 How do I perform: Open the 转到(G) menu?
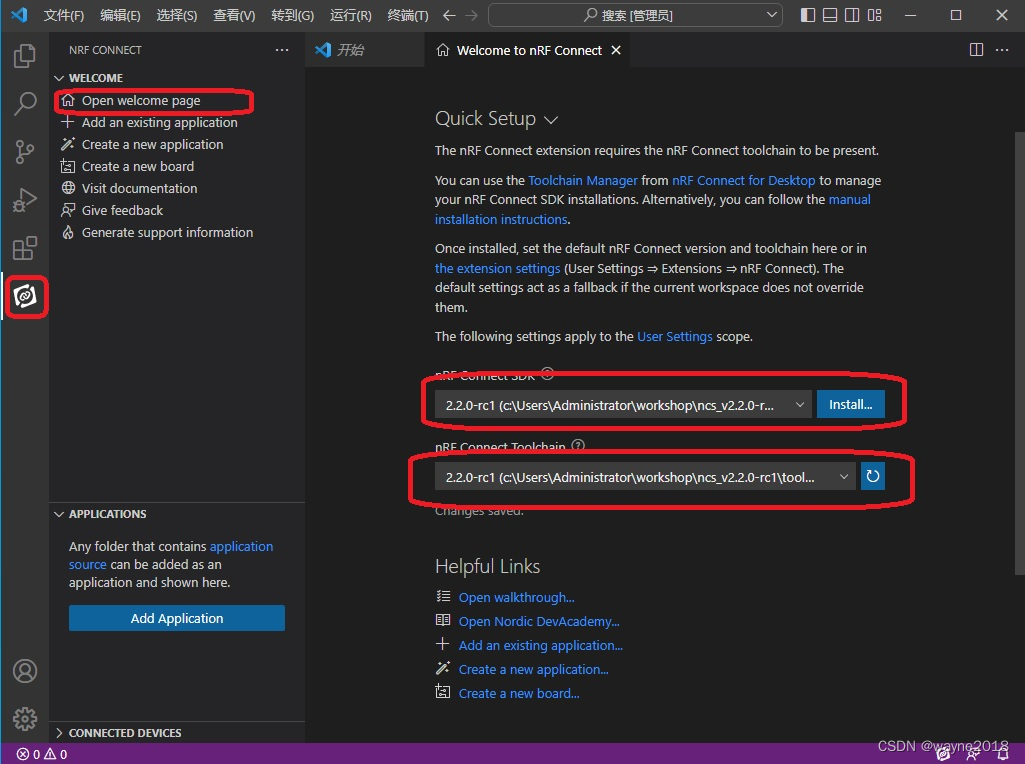pyautogui.click(x=292, y=15)
